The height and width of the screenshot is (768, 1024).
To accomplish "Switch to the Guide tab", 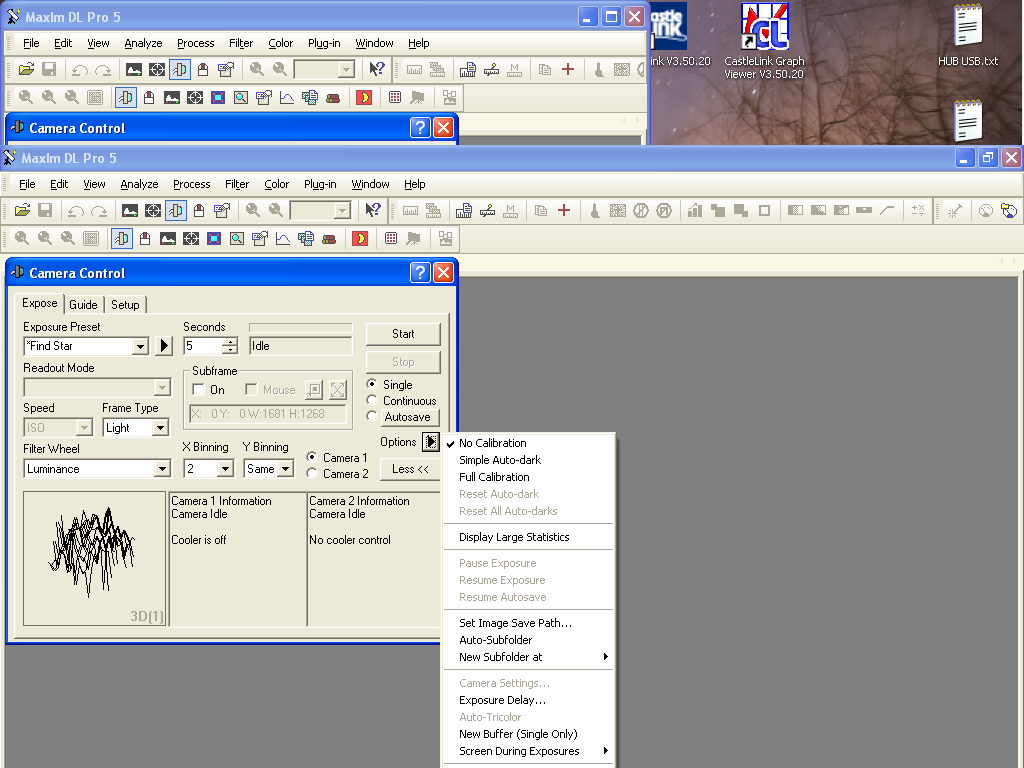I will click(83, 305).
